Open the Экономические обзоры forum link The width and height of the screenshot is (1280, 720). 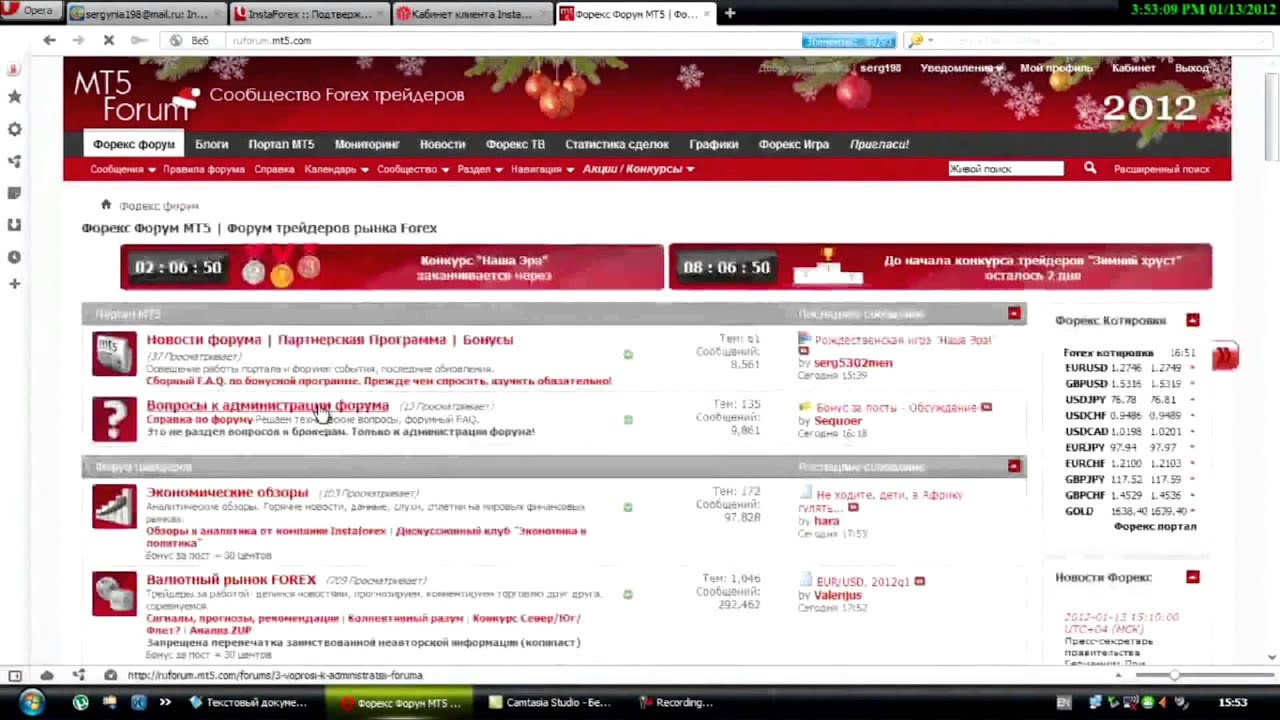tap(227, 492)
